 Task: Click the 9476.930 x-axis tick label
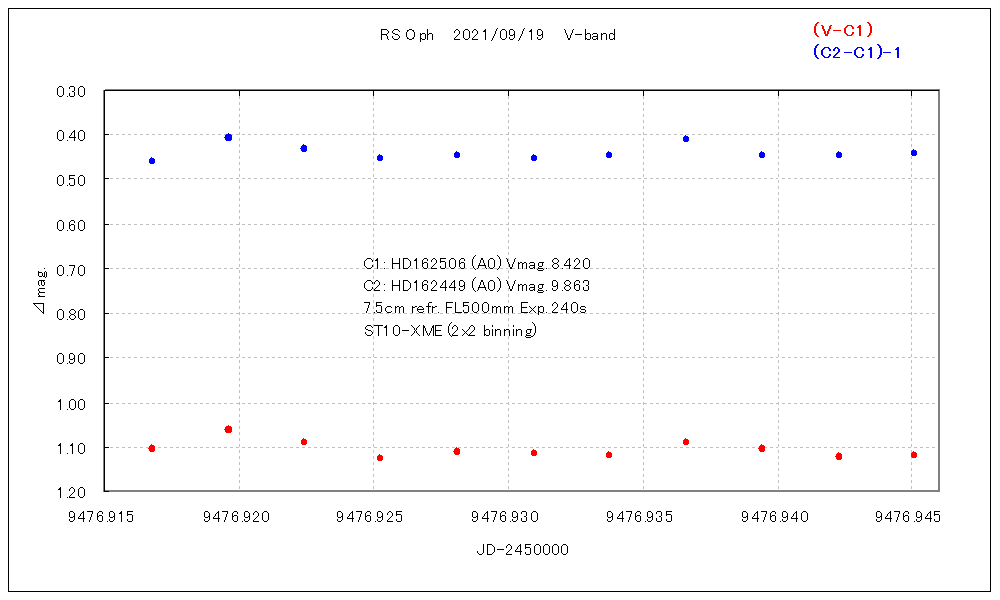[508, 517]
